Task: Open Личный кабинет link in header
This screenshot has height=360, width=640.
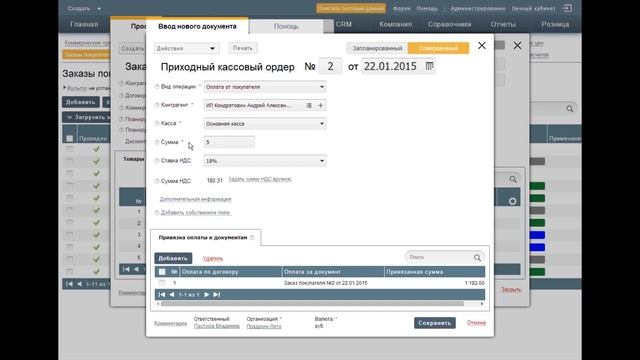Action: tap(533, 8)
